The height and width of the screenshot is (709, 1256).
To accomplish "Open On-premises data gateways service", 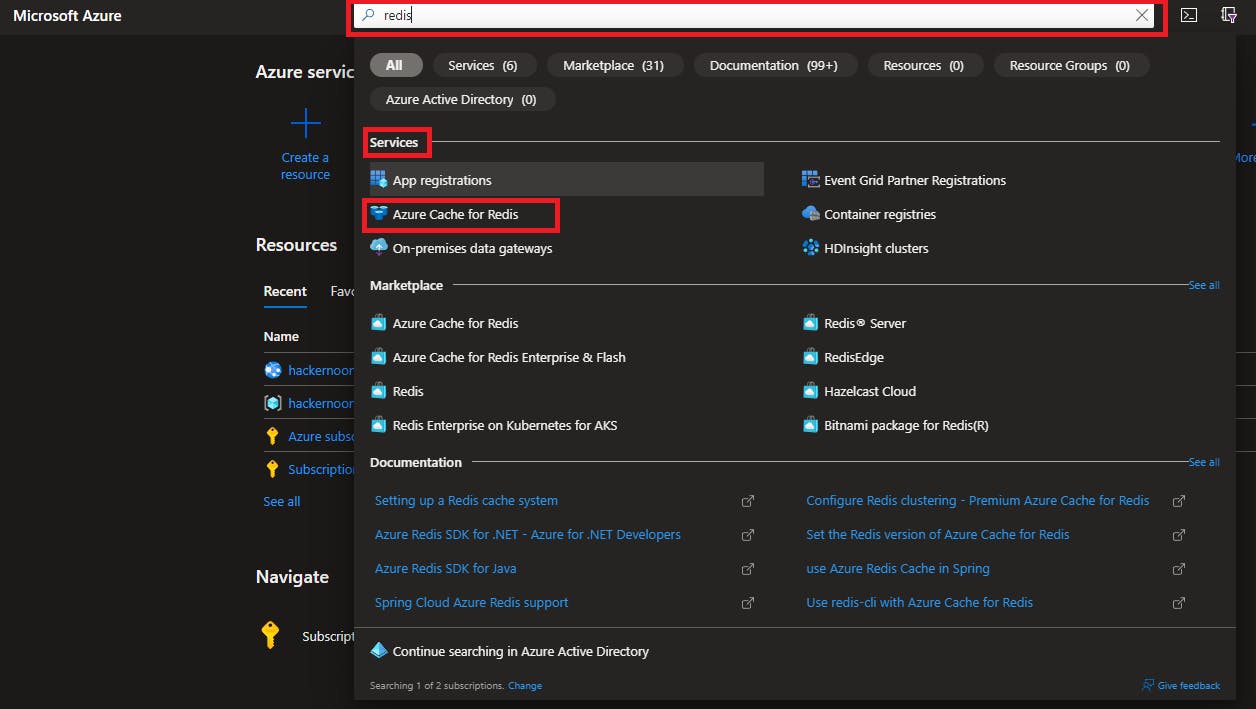I will (472, 249).
